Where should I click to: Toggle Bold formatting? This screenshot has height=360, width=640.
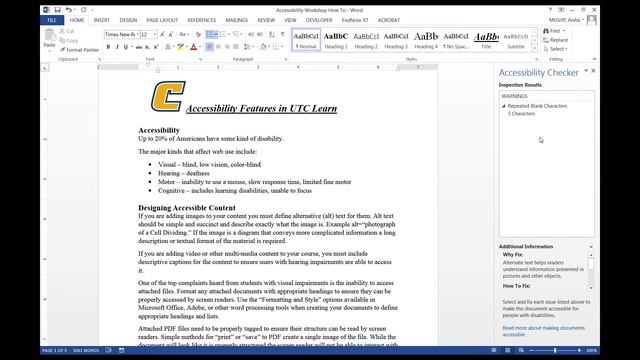tap(108, 47)
